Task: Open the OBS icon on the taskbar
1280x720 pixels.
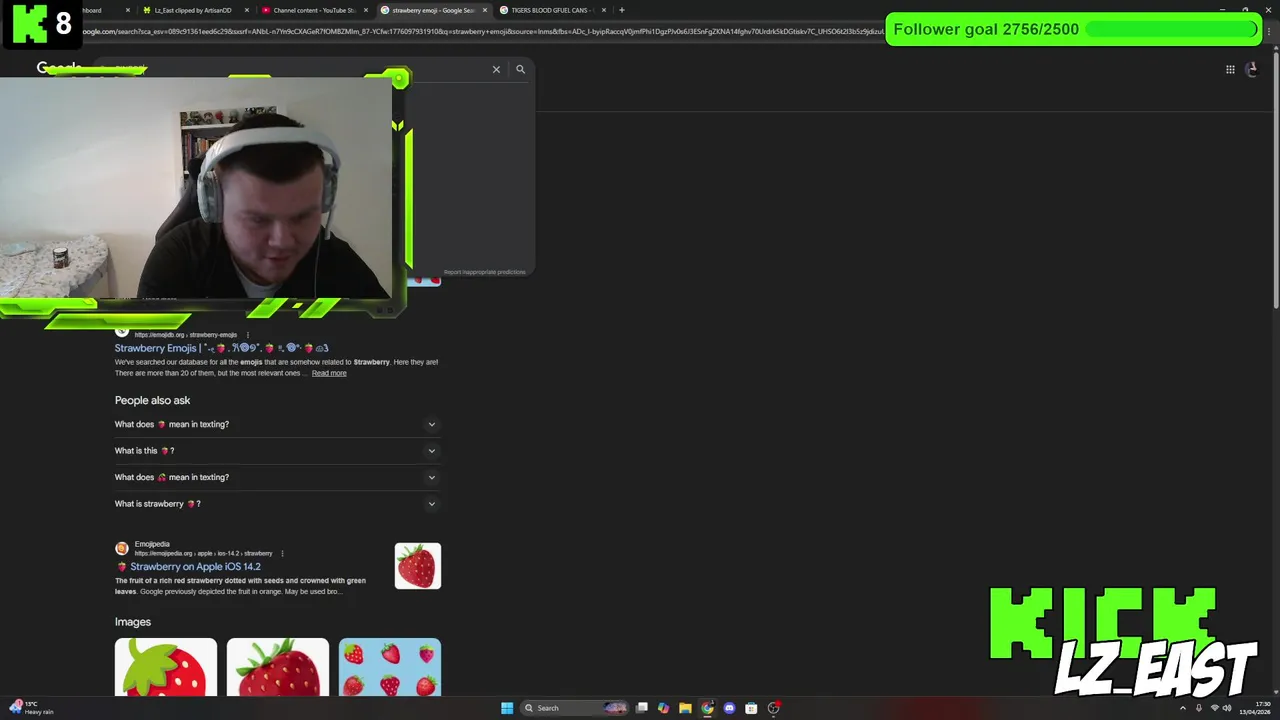Action: (x=773, y=708)
